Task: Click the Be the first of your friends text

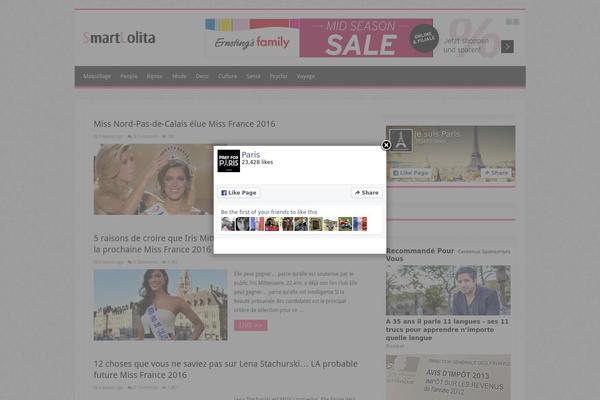Action: coord(269,212)
